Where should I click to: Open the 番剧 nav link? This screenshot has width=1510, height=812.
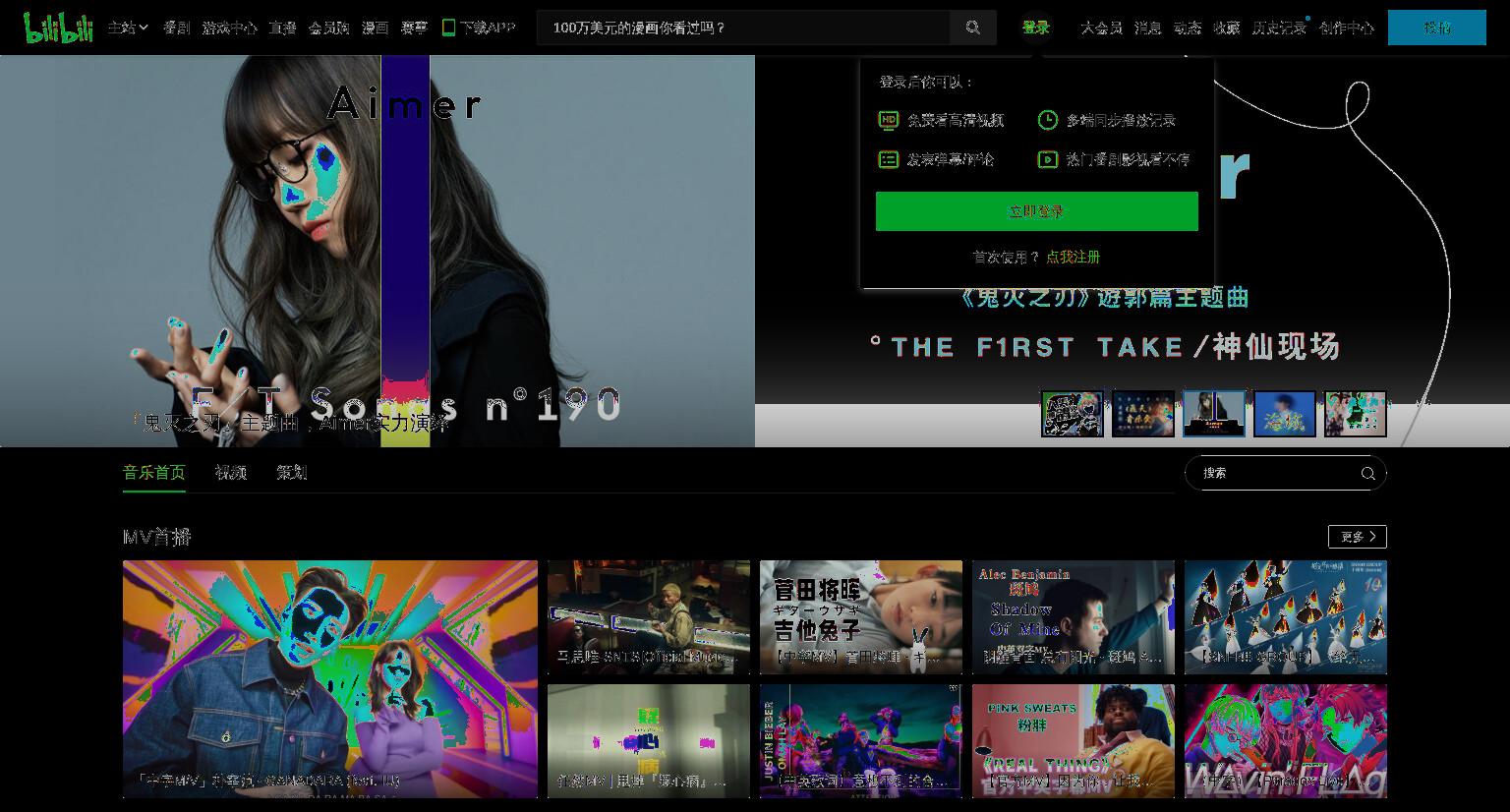(176, 28)
